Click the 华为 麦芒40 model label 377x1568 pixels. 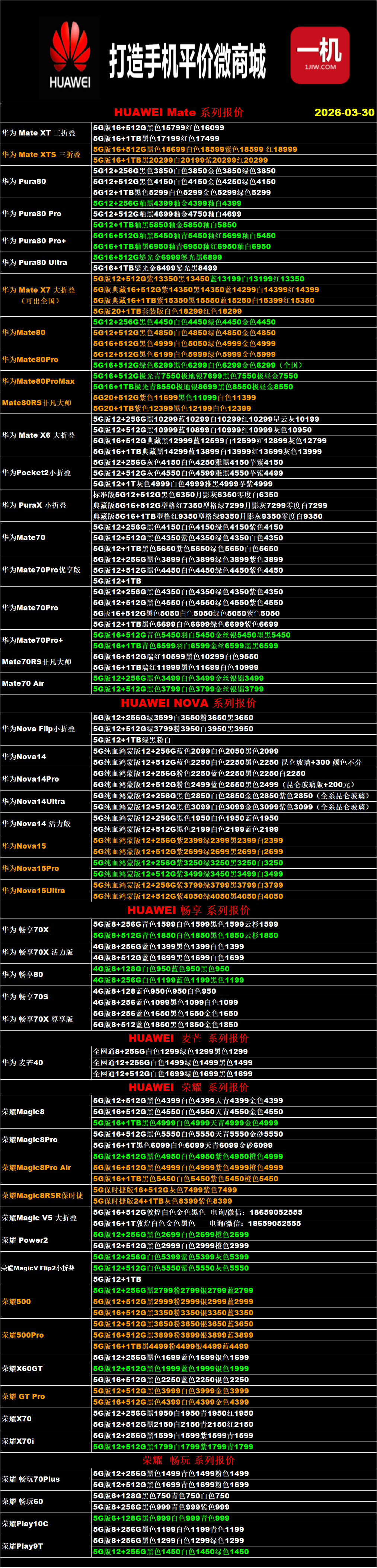pos(23,1063)
